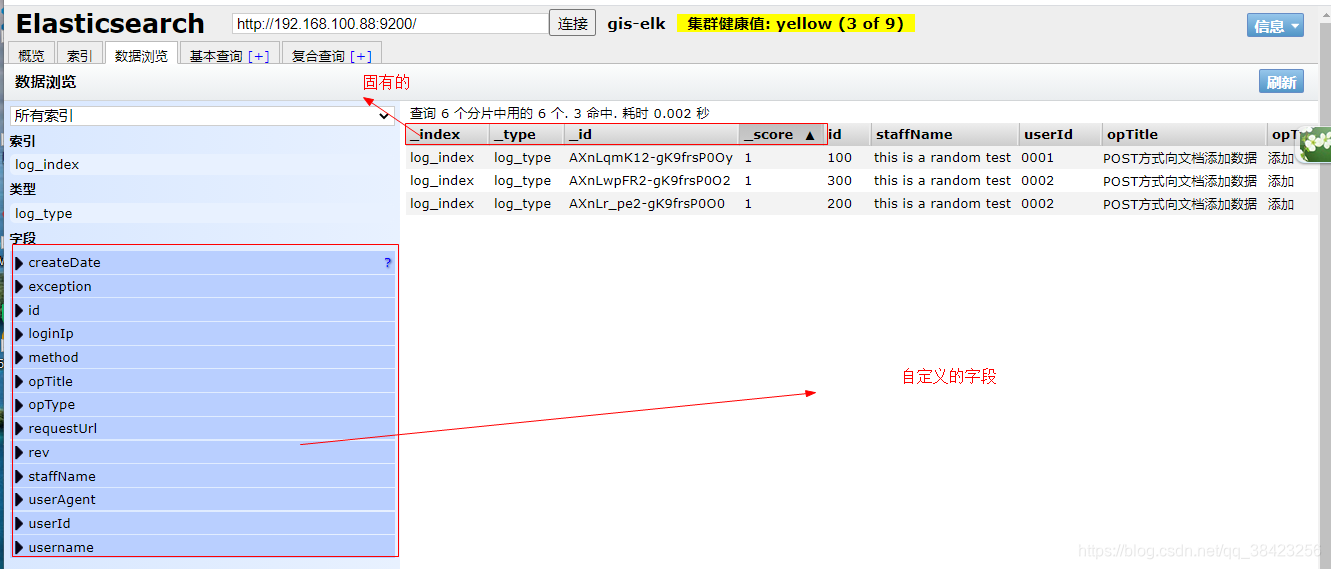Expand the opTitle field filter

(204, 382)
